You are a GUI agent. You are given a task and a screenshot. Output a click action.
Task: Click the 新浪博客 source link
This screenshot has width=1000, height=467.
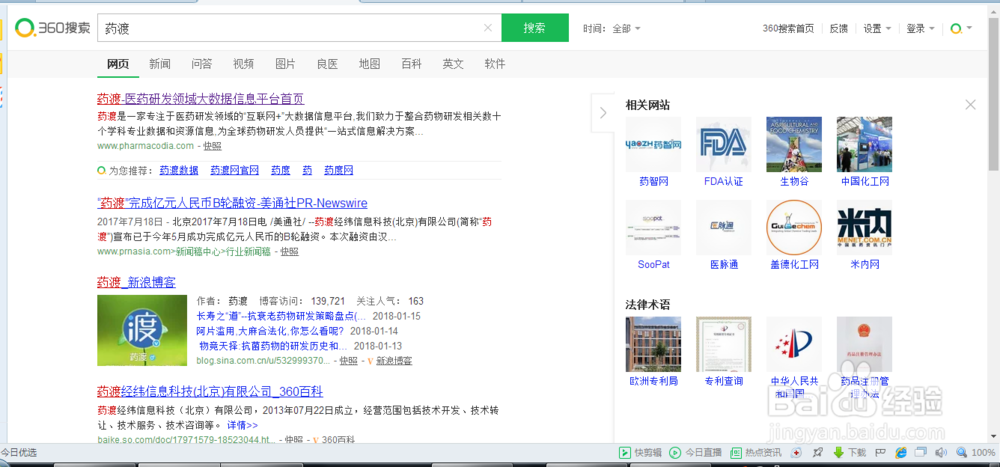(x=393, y=361)
